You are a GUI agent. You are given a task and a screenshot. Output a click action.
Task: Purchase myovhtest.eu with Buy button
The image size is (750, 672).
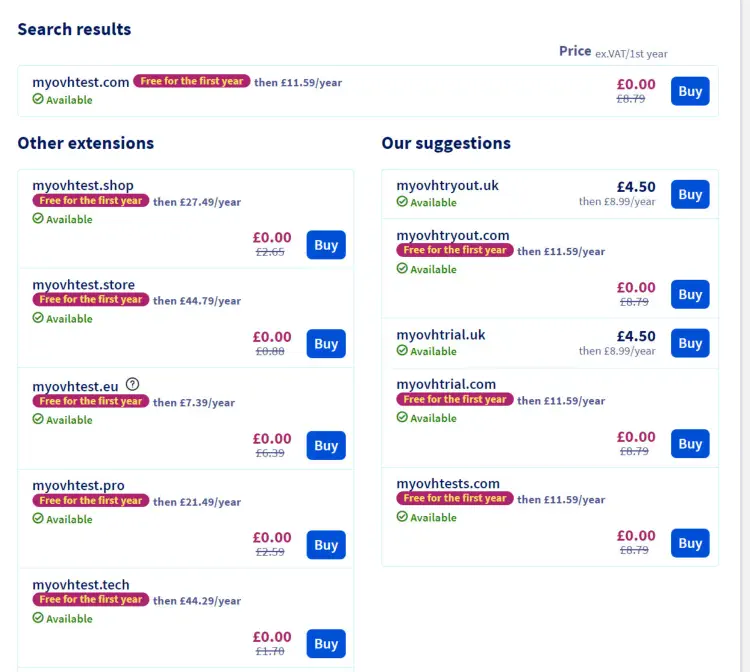(326, 445)
